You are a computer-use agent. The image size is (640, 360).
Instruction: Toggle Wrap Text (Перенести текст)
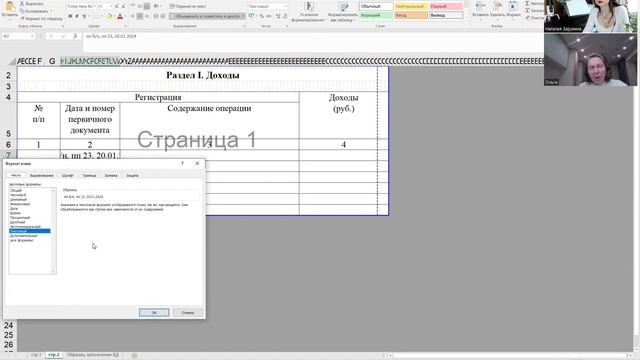(x=188, y=7)
